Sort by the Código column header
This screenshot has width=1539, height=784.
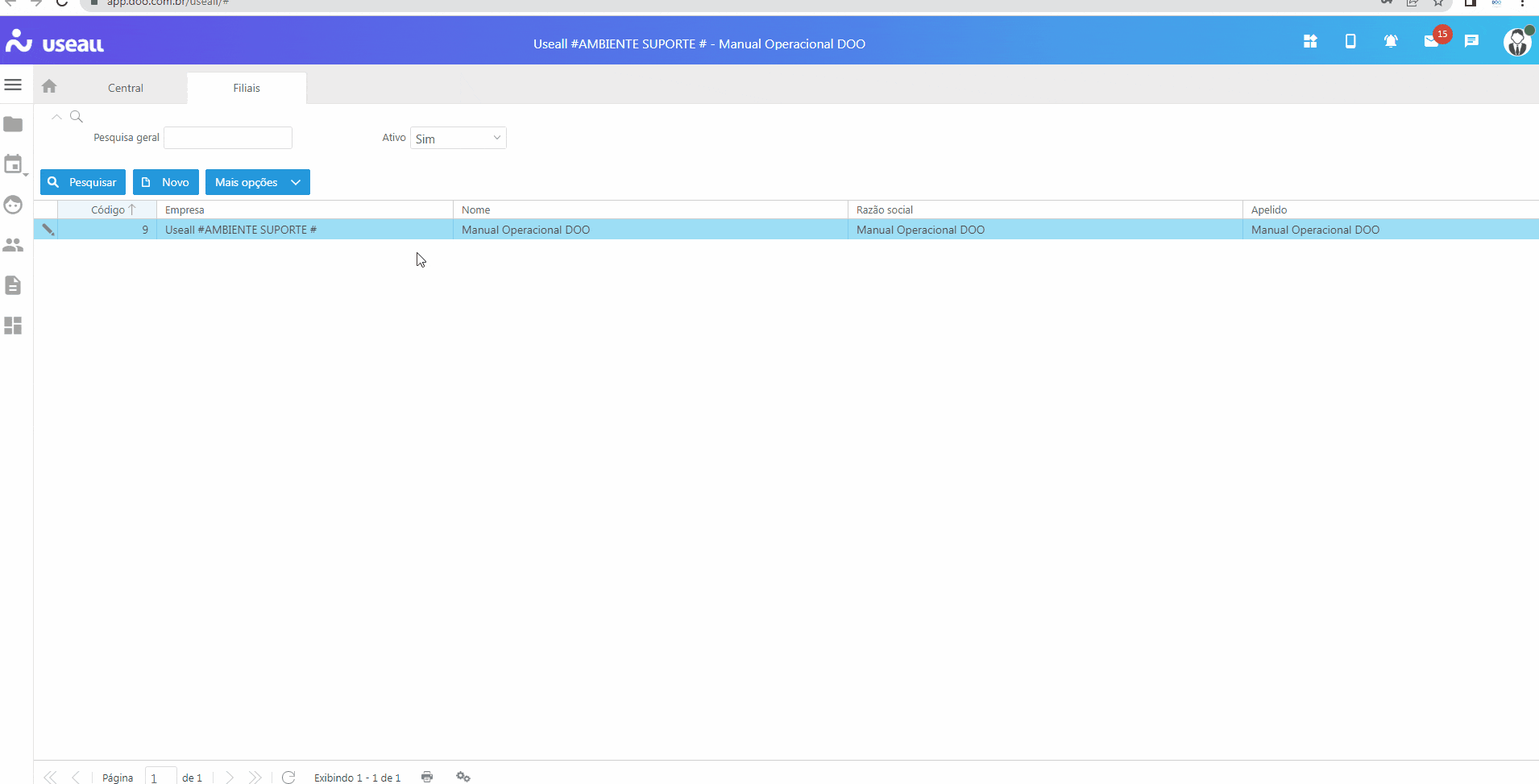click(x=107, y=209)
